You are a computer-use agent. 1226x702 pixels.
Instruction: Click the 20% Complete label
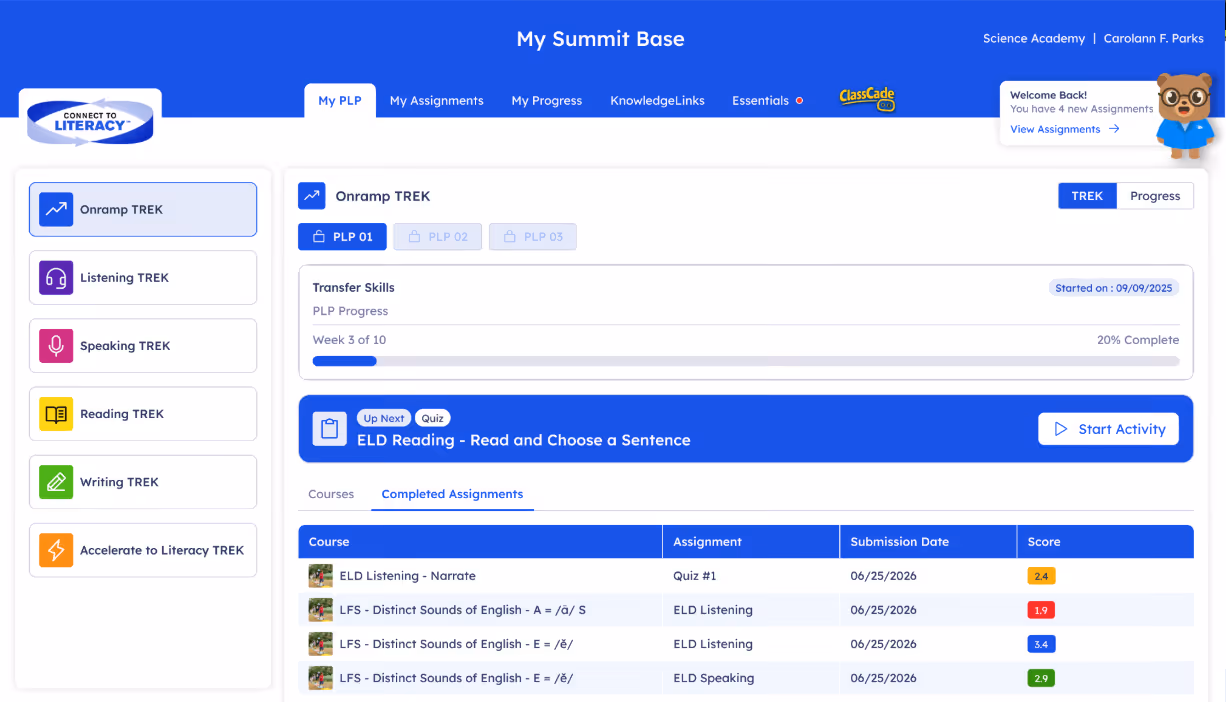[1138, 340]
